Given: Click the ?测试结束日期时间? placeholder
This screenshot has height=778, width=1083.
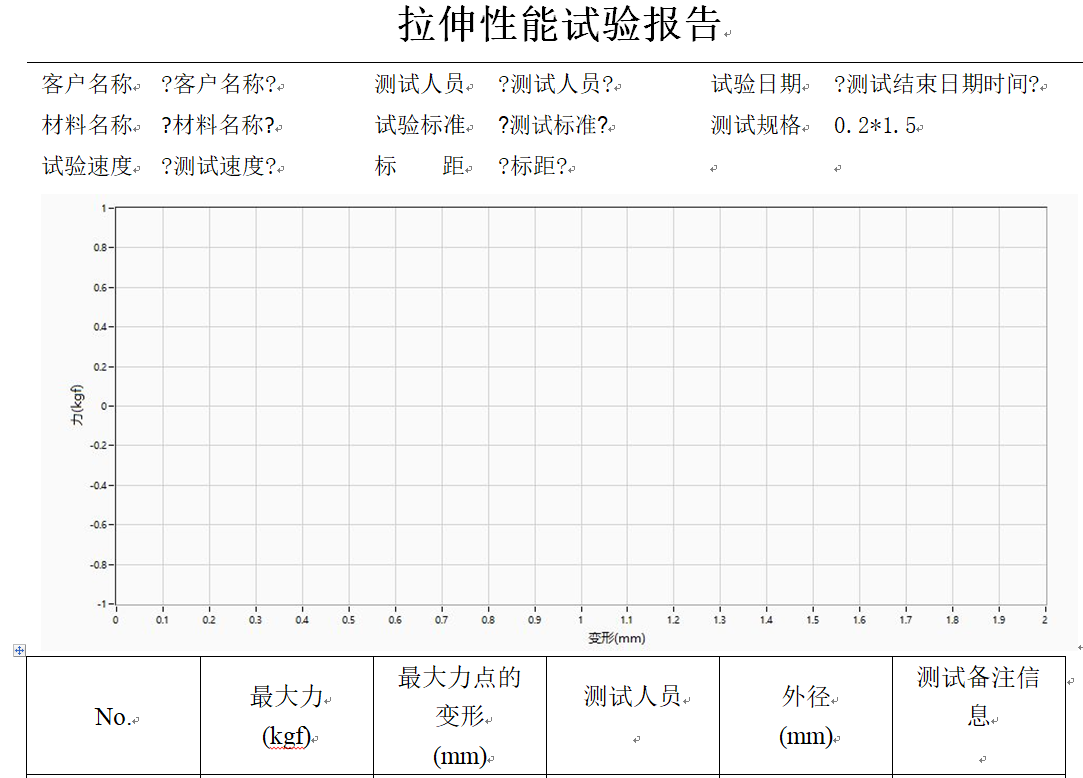Looking at the screenshot, I should point(936,85).
